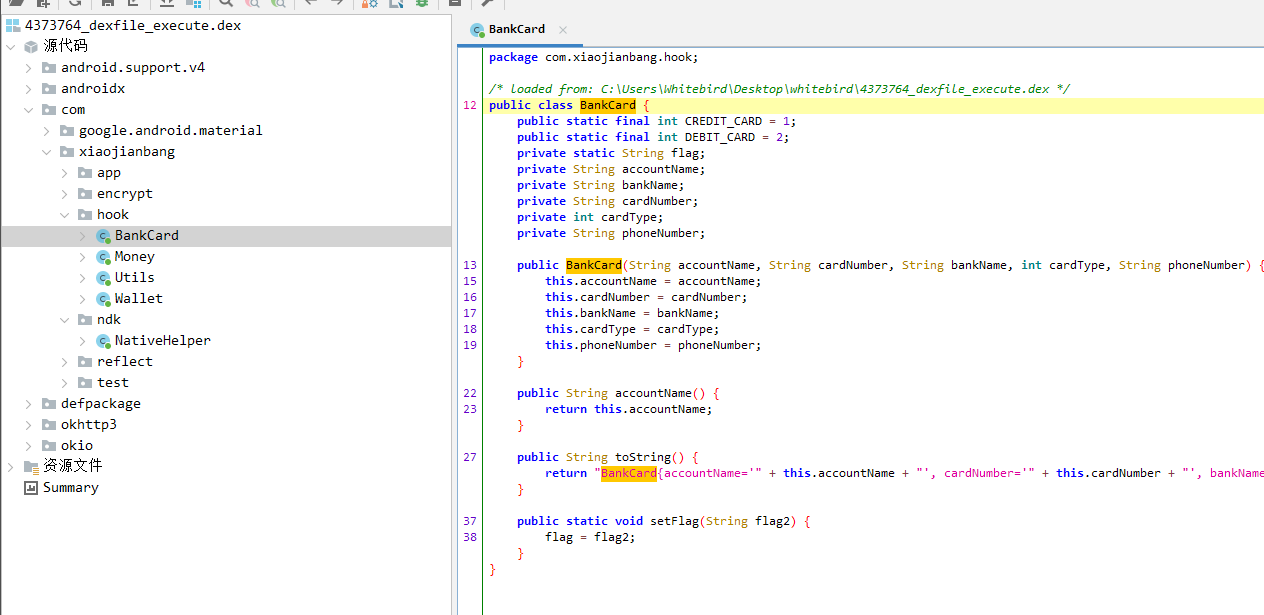Open the Summary tree entry
Image resolution: width=1264 pixels, height=615 pixels.
click(70, 488)
